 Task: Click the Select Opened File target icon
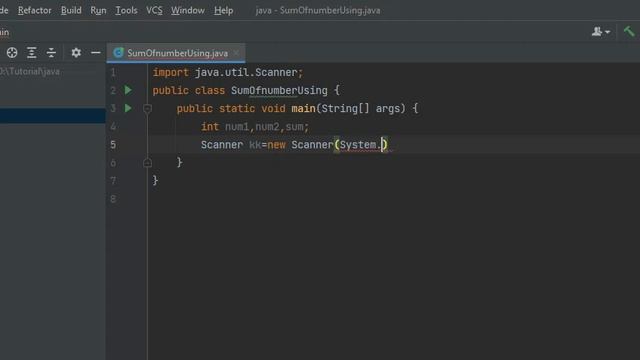point(12,53)
